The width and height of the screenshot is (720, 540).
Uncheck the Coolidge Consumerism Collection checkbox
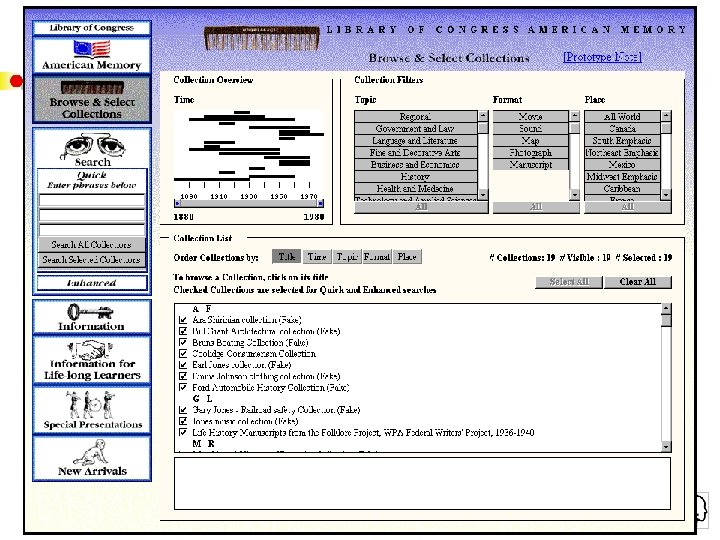pyautogui.click(x=183, y=354)
